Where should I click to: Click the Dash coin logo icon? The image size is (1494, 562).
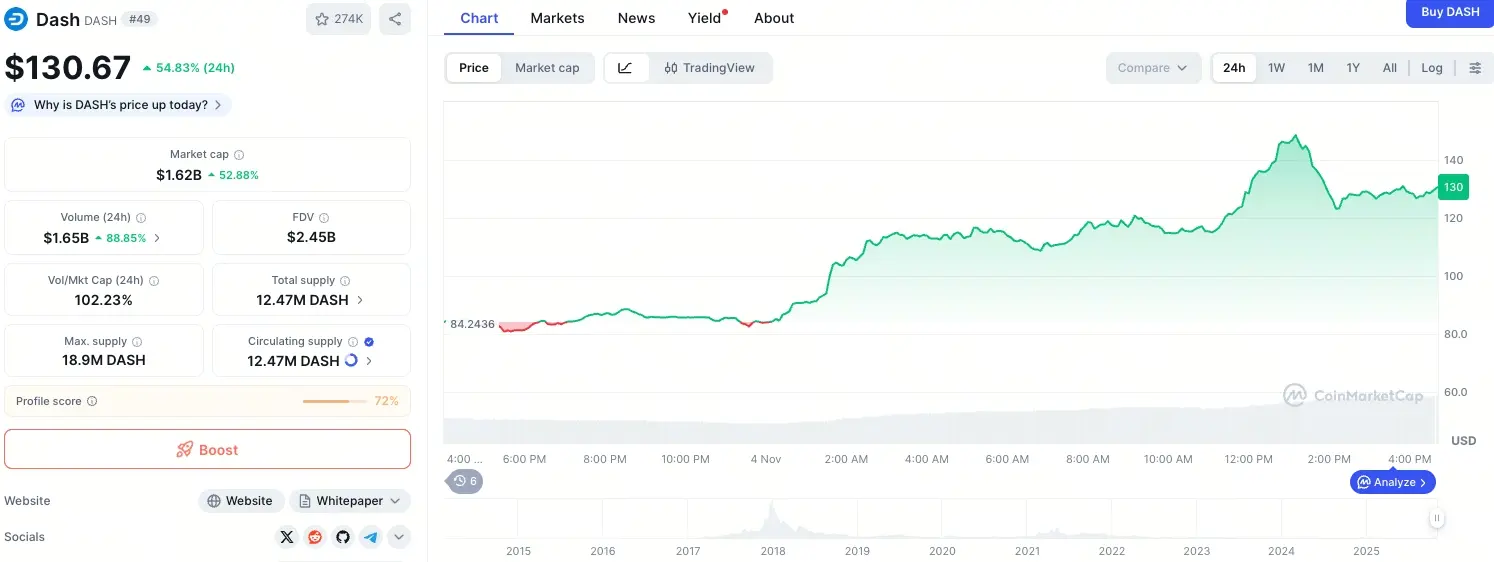pyautogui.click(x=16, y=19)
